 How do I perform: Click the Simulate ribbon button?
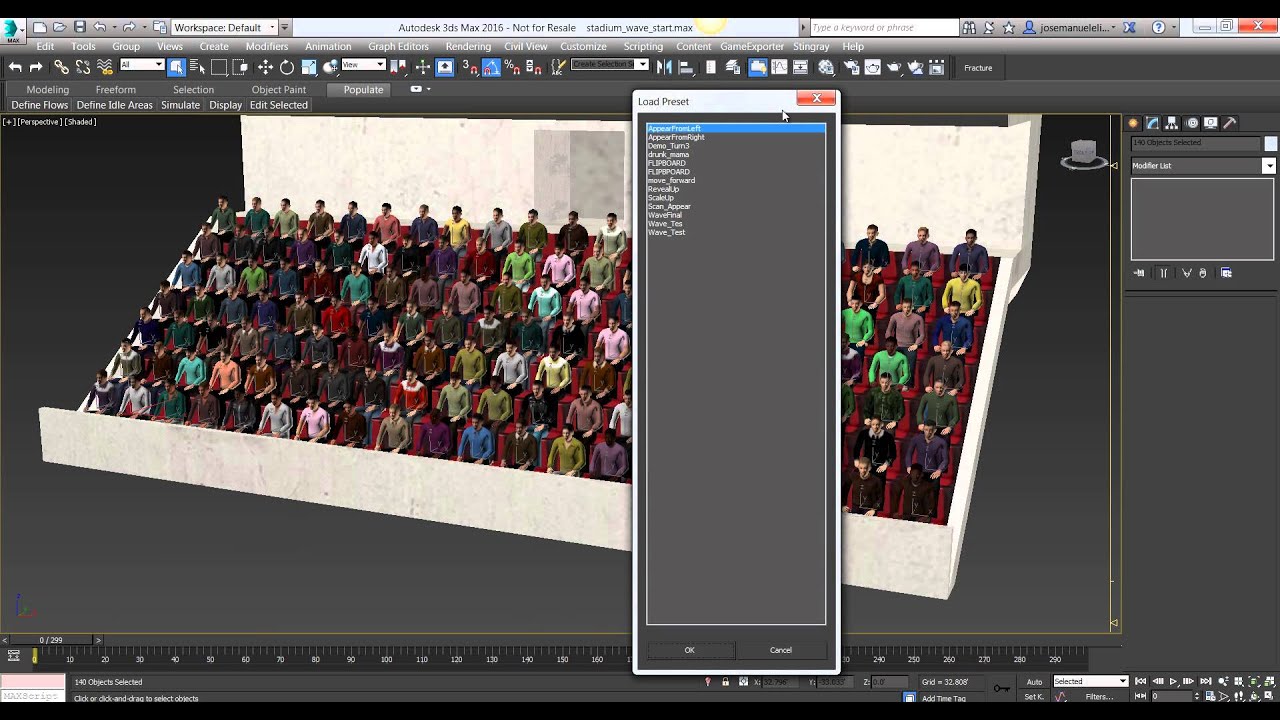click(180, 105)
